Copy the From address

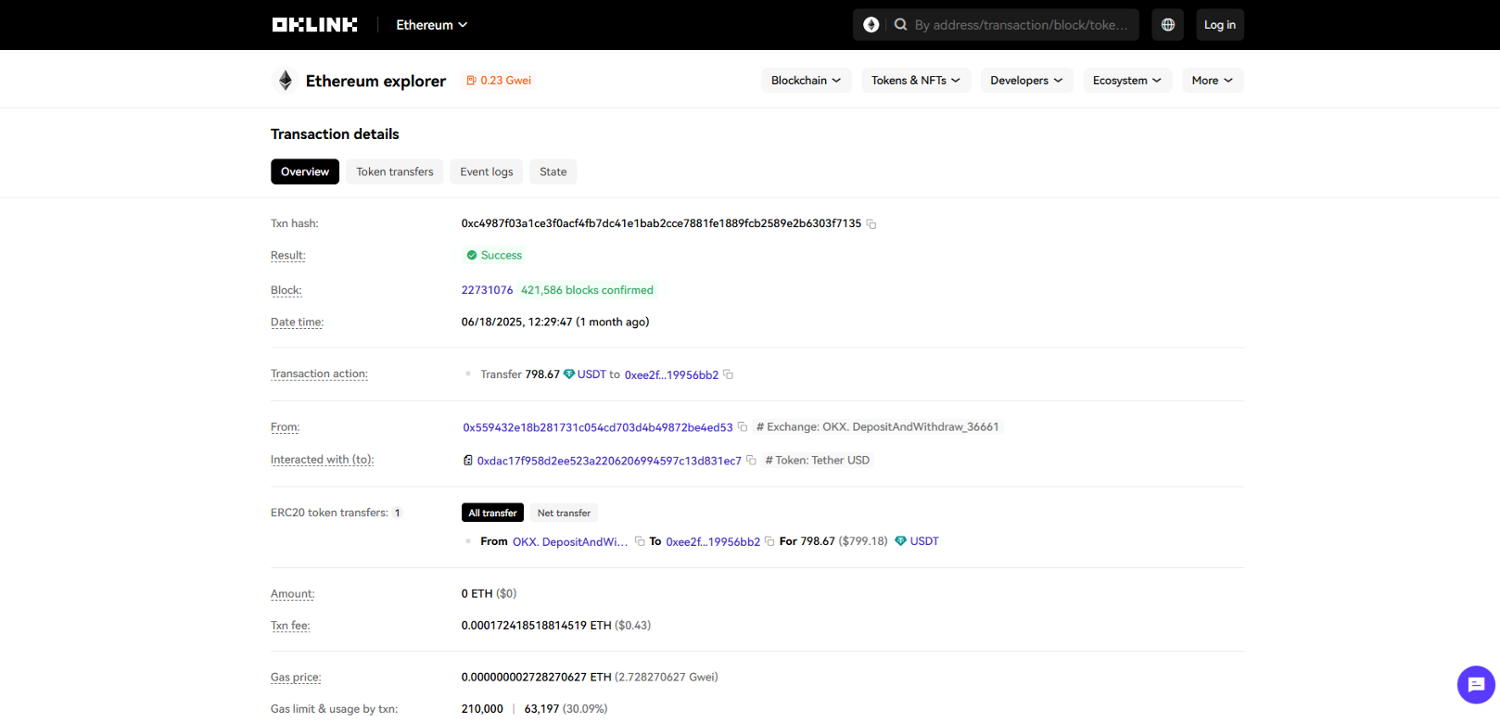[742, 427]
